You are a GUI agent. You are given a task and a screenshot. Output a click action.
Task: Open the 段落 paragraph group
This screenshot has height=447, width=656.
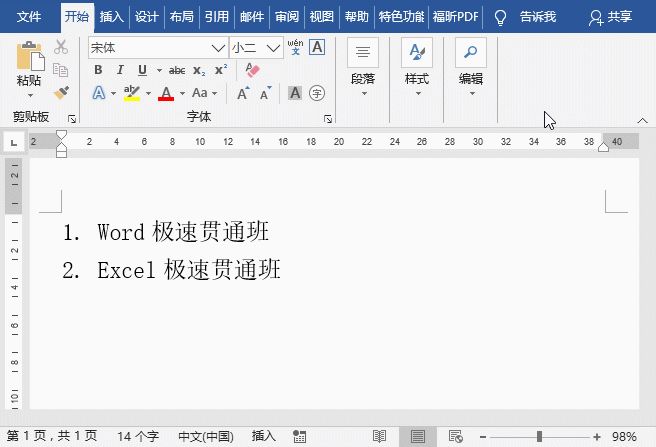click(x=363, y=67)
